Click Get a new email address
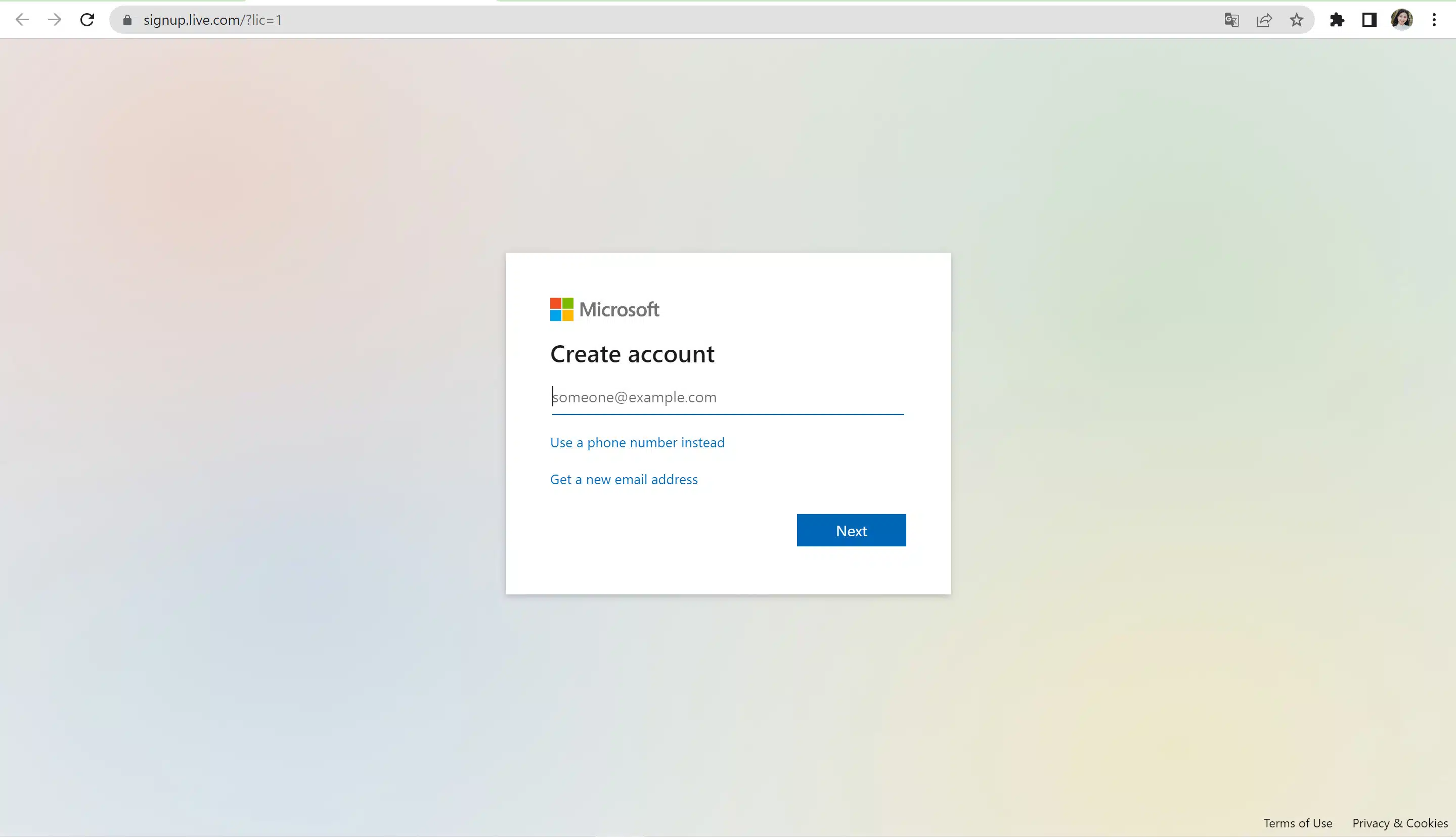 624,478
